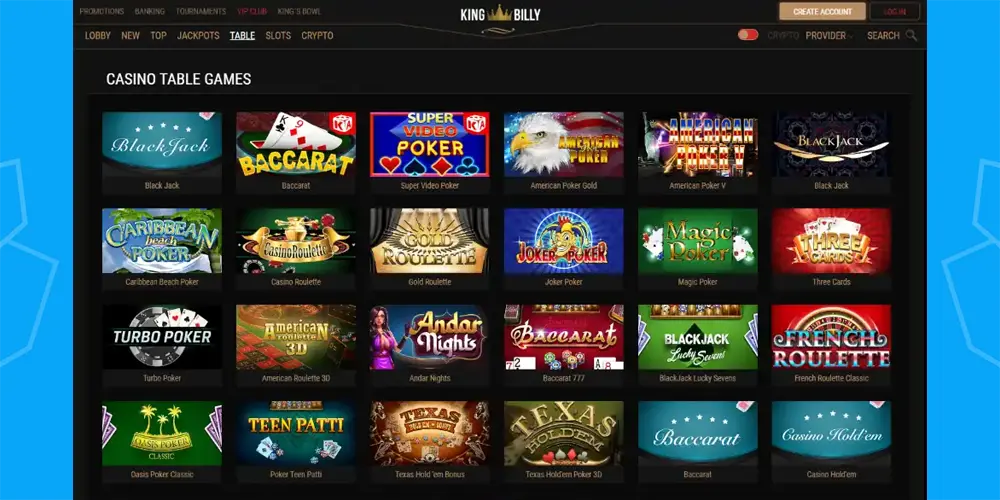Expand the Provider dropdown
Image resolution: width=1000 pixels, height=500 pixels.
pyautogui.click(x=828, y=36)
